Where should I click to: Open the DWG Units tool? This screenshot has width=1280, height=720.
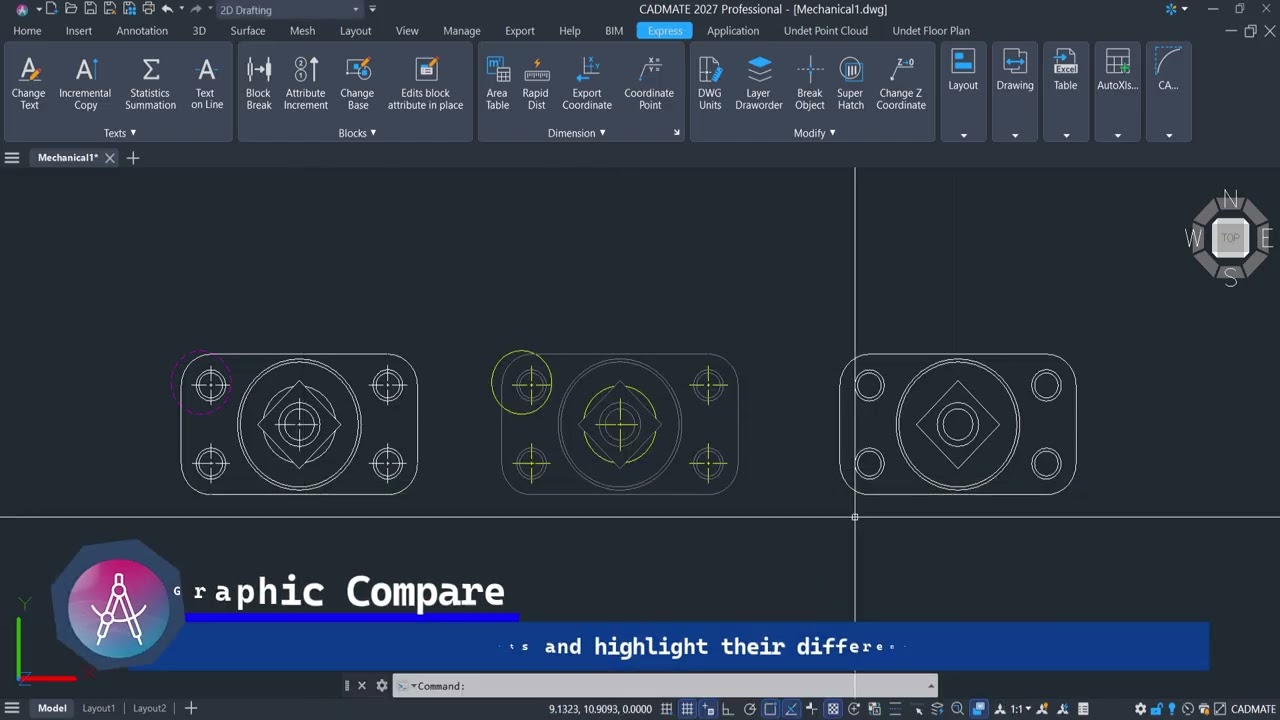coord(710,83)
